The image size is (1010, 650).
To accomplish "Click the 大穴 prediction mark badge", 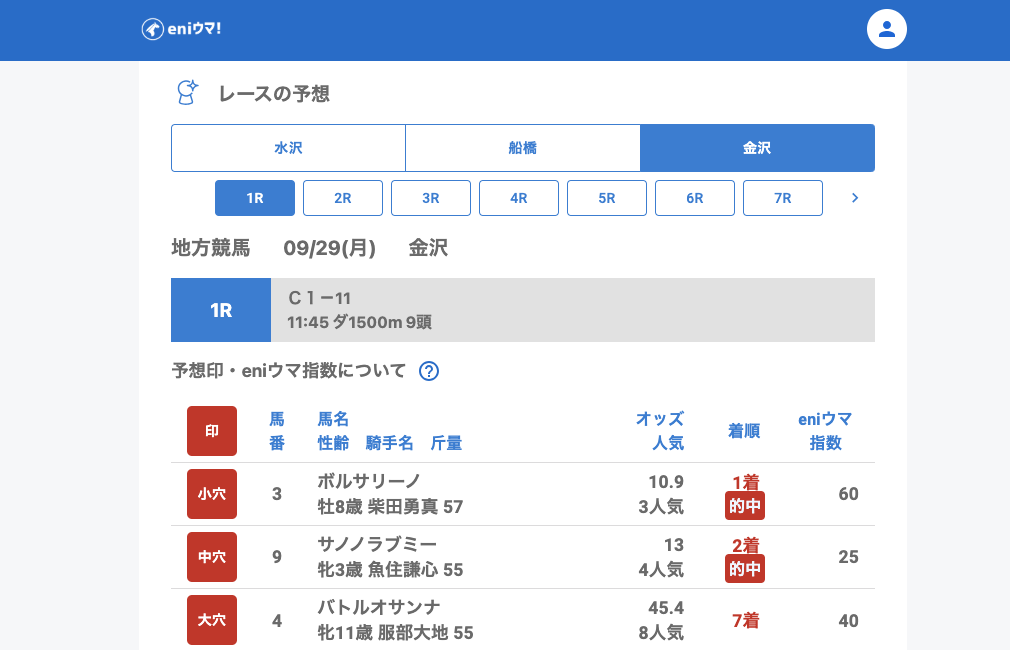I will coord(212,620).
